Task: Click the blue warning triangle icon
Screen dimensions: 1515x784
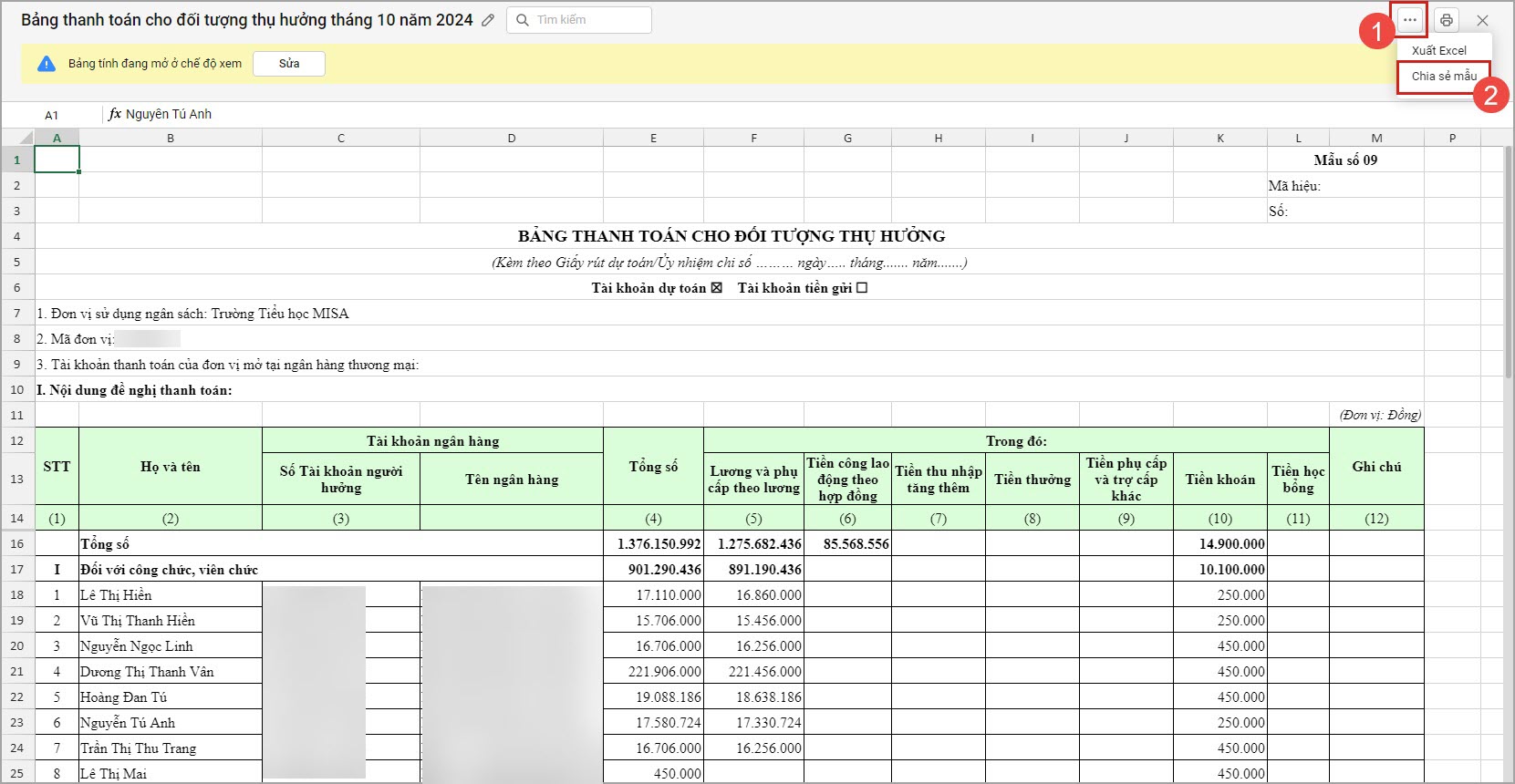Action: (x=47, y=64)
